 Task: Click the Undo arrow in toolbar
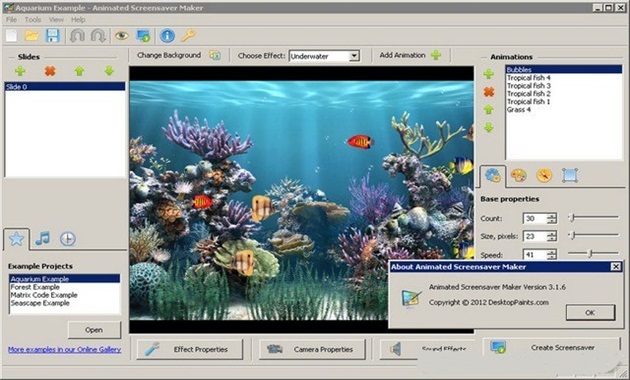click(x=77, y=36)
